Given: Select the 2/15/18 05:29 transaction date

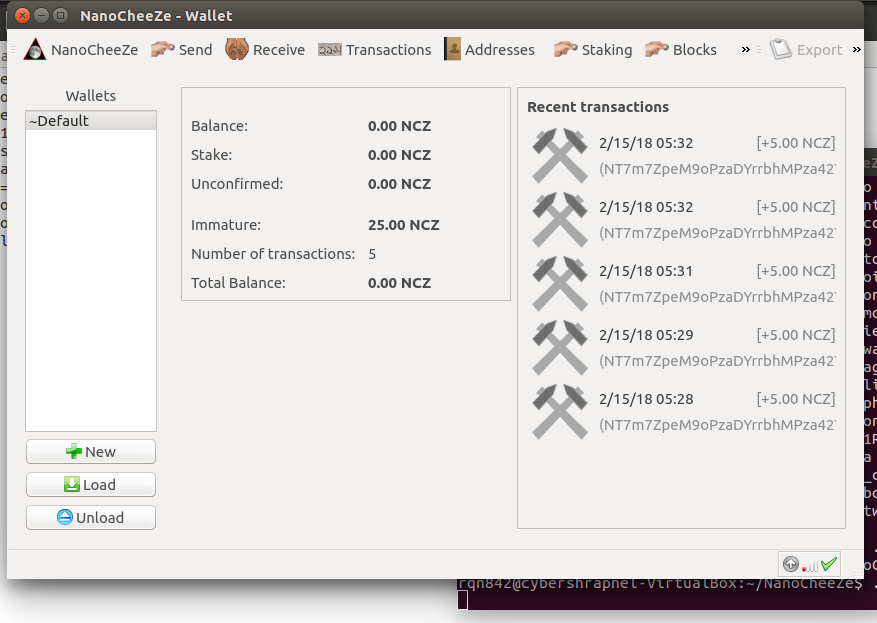Looking at the screenshot, I should (x=646, y=335).
